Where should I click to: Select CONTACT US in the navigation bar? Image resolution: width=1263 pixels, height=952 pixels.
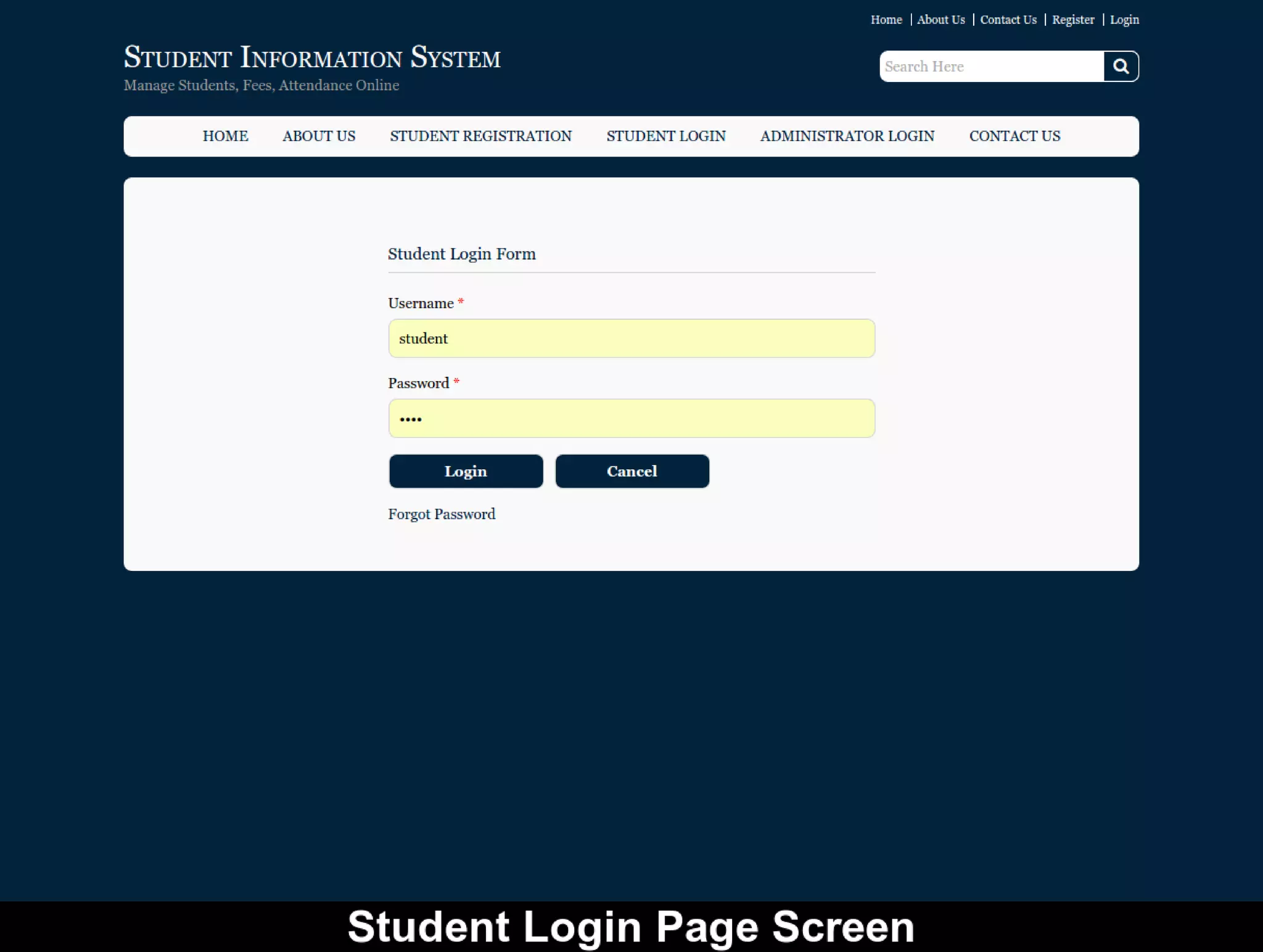1014,136
